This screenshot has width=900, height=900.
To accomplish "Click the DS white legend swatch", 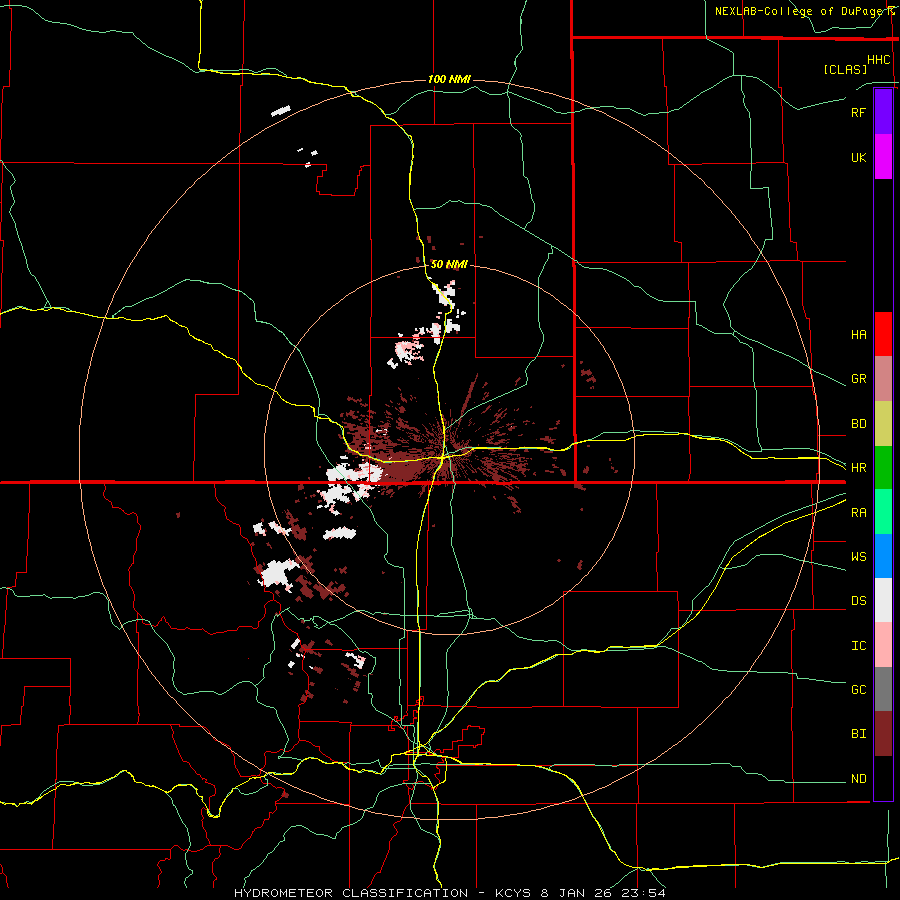I will pyautogui.click(x=883, y=600).
